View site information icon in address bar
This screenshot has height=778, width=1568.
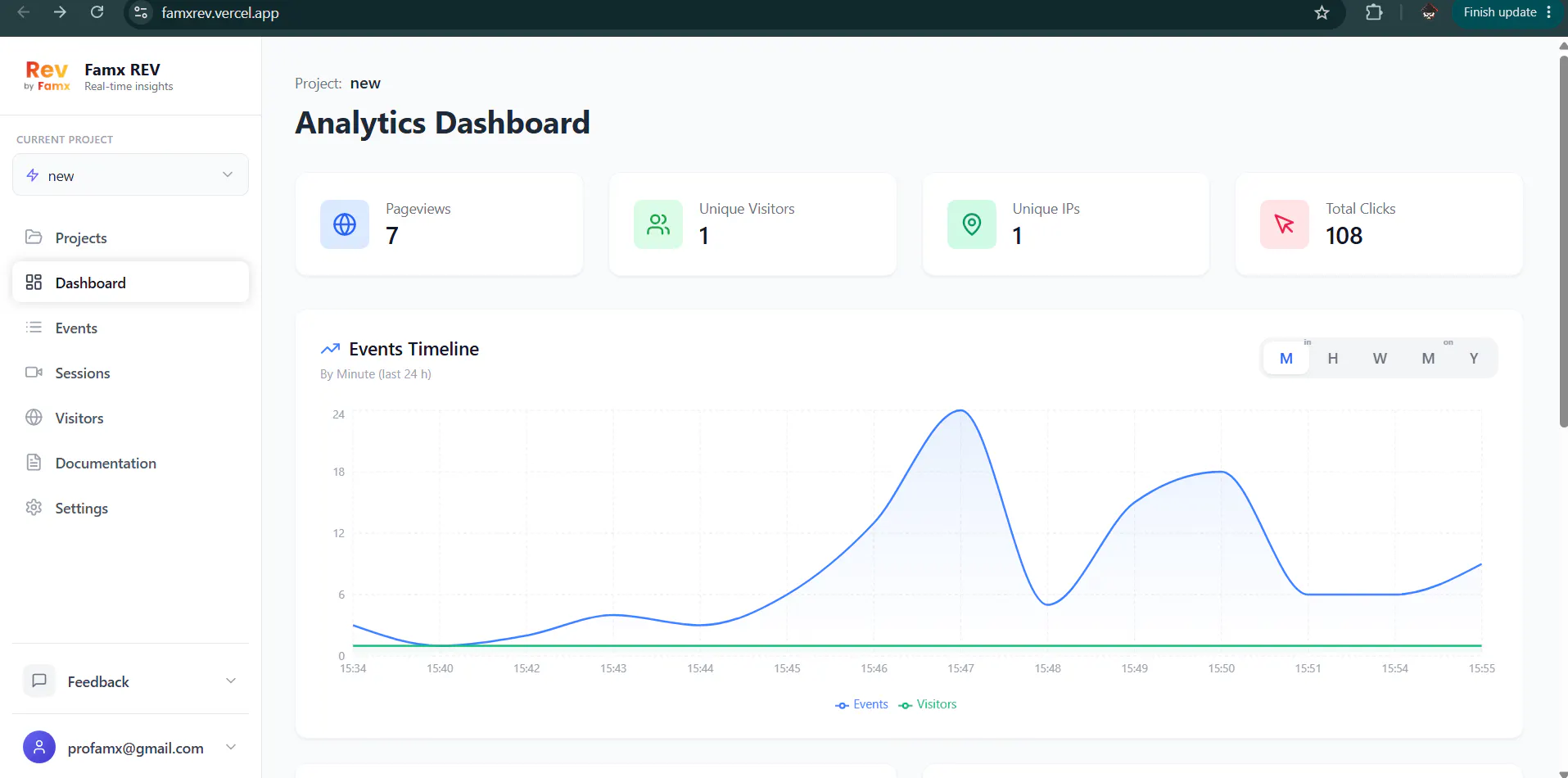(141, 12)
